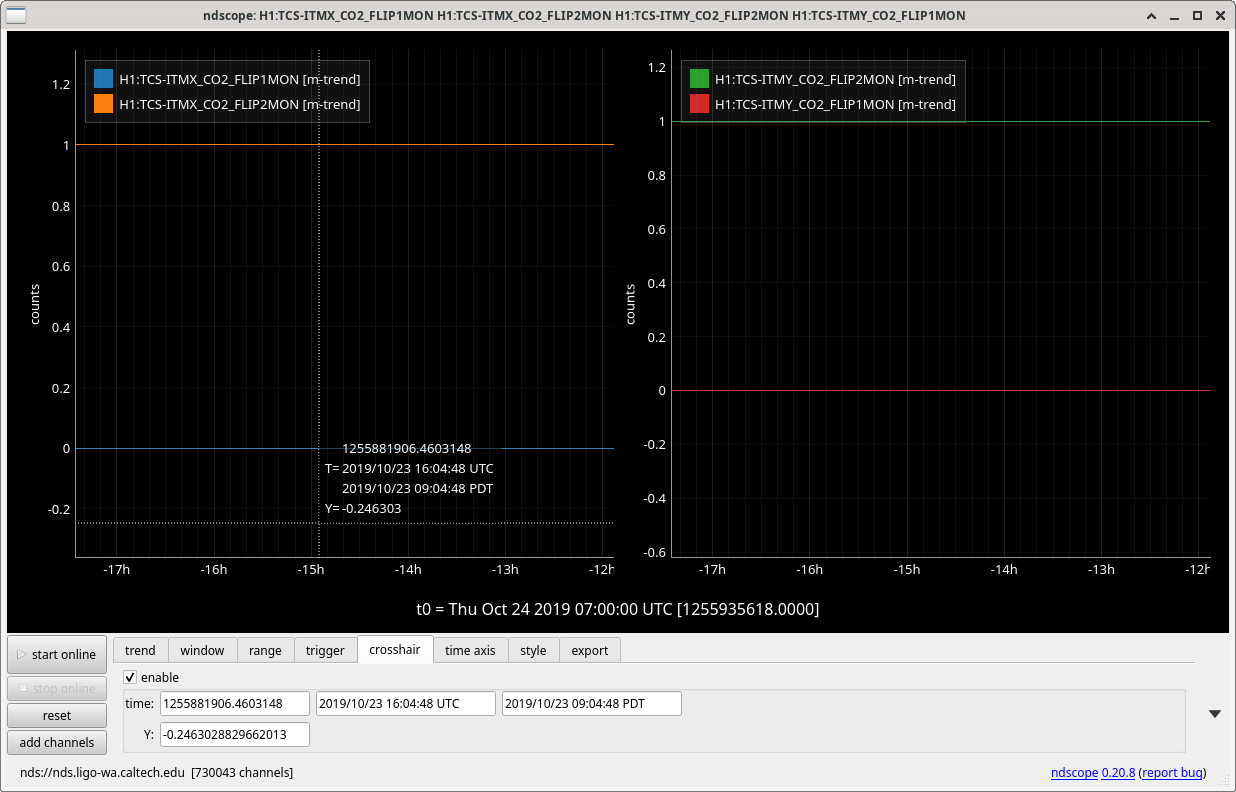Viewport: 1236px width, 792px height.
Task: Open the time axis tab
Action: pos(470,650)
